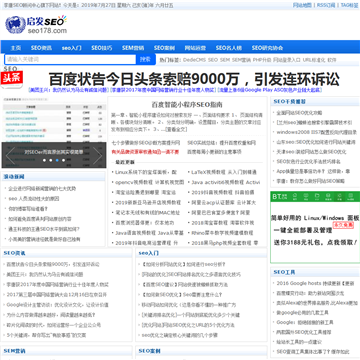360x360 pixels.
Task: Open the SEO资讯 section heading above news list
Action: tap(15, 253)
